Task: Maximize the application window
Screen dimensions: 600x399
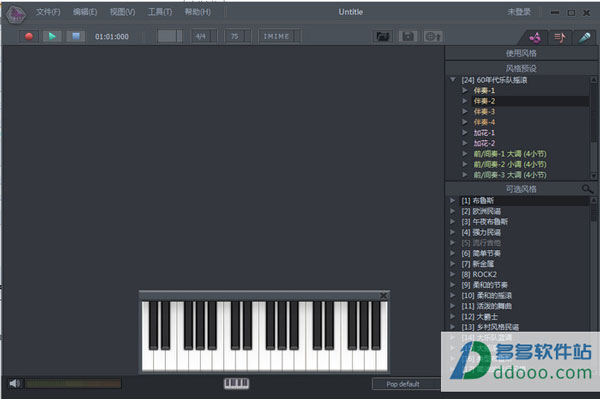Action: (x=571, y=13)
